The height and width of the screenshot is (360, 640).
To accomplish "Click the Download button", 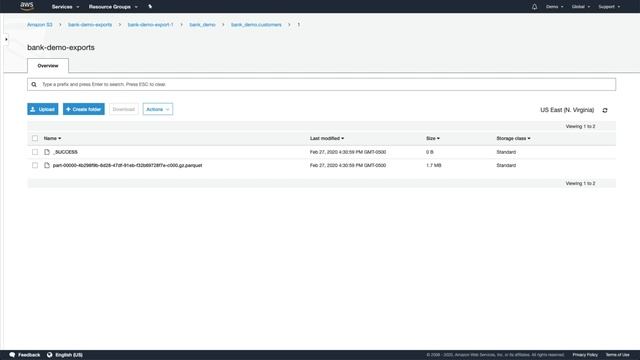I will point(124,109).
